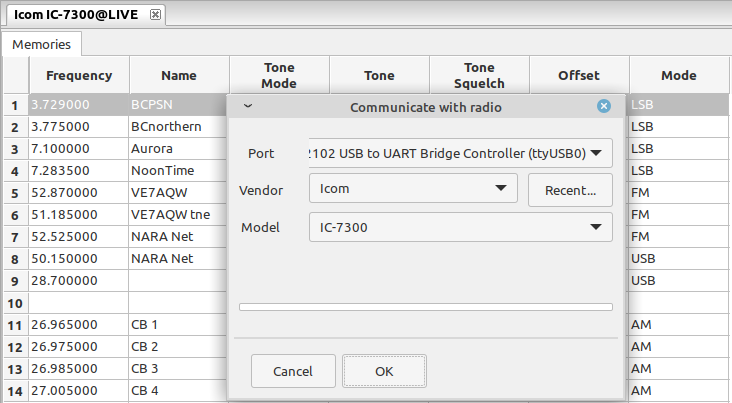Viewport: 732px width, 403px height.
Task: Select the LSB mode cell in row 4
Action: coord(679,170)
